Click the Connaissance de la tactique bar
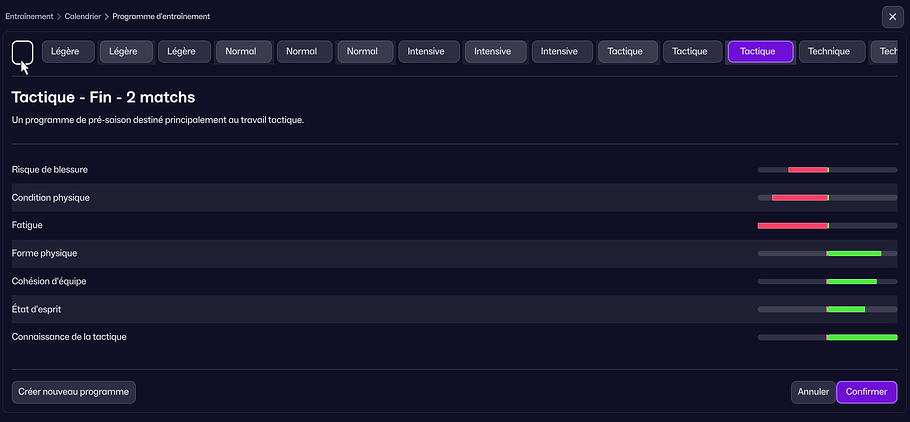The height and width of the screenshot is (422, 910). 827,338
